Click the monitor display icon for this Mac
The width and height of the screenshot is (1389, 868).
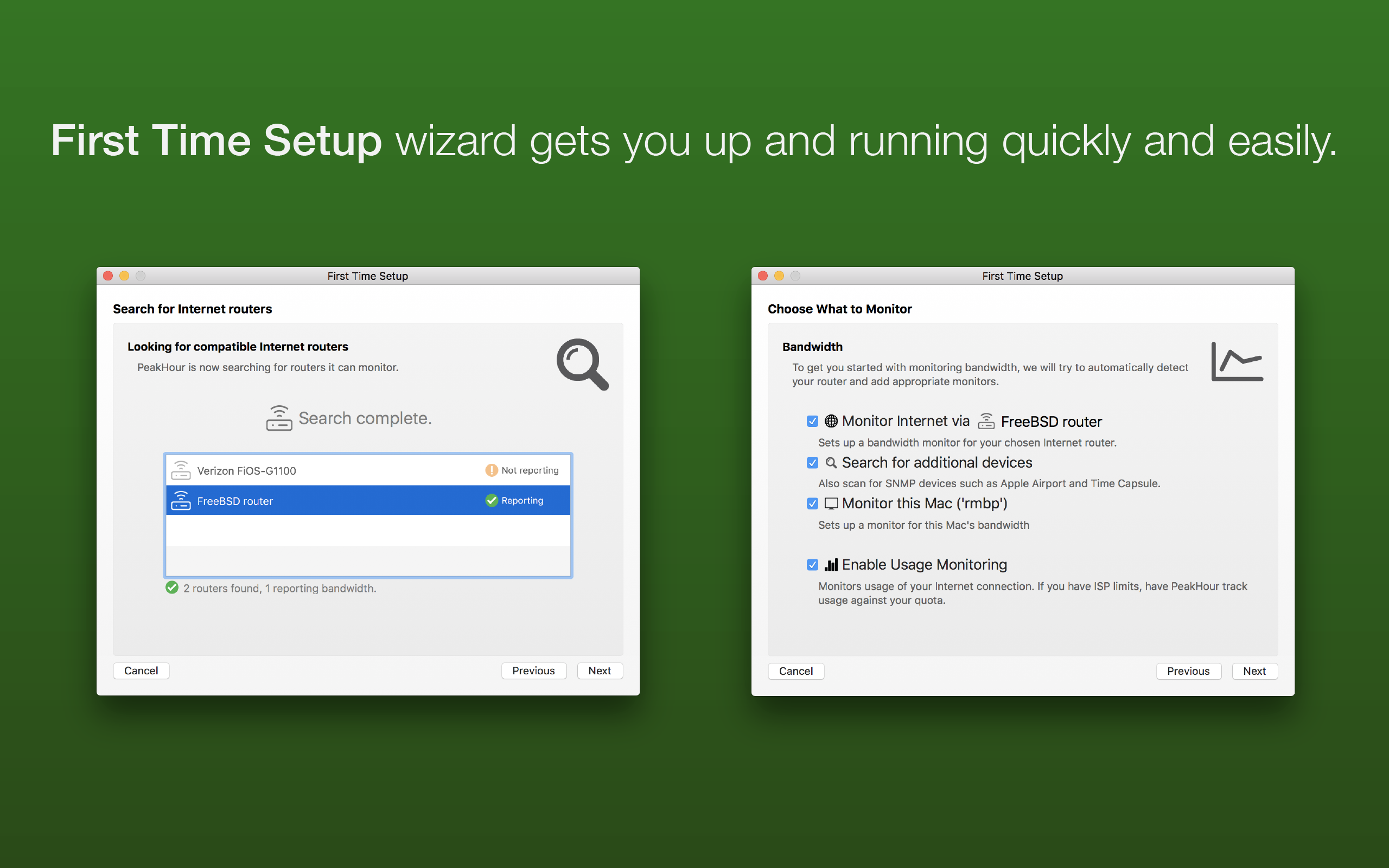[x=831, y=503]
